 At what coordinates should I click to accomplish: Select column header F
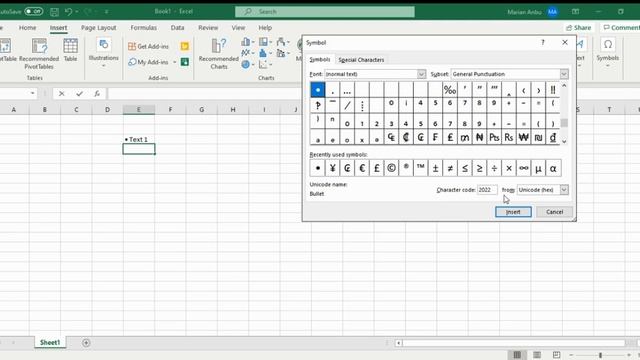pyautogui.click(x=170, y=109)
